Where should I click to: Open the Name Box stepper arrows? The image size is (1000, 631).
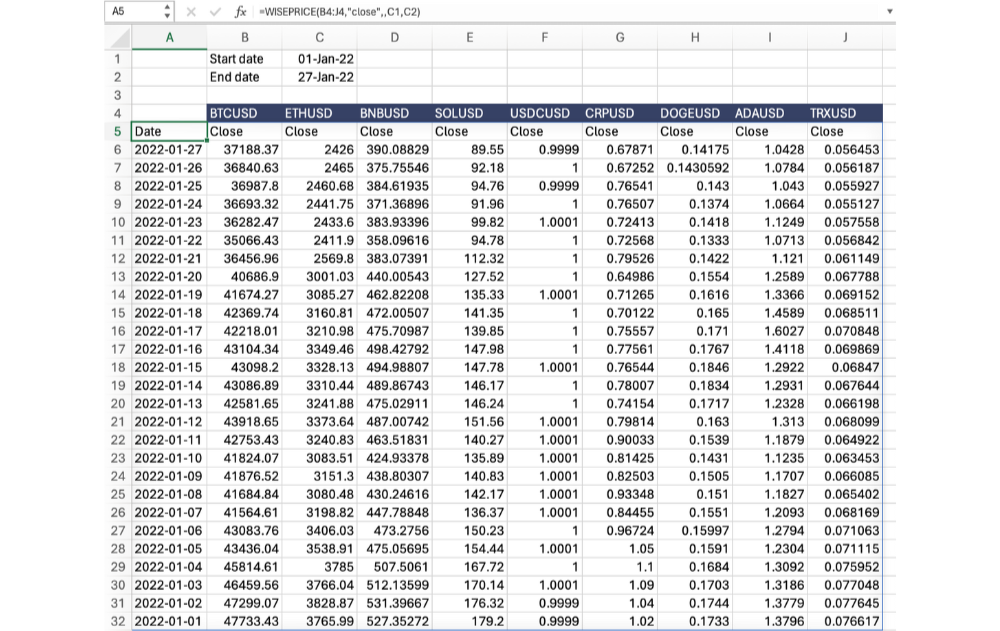[167, 11]
